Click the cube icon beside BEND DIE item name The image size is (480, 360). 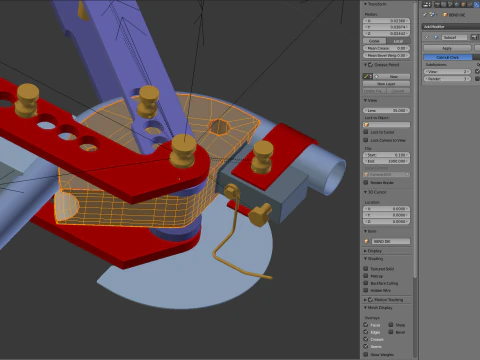[x=367, y=241]
